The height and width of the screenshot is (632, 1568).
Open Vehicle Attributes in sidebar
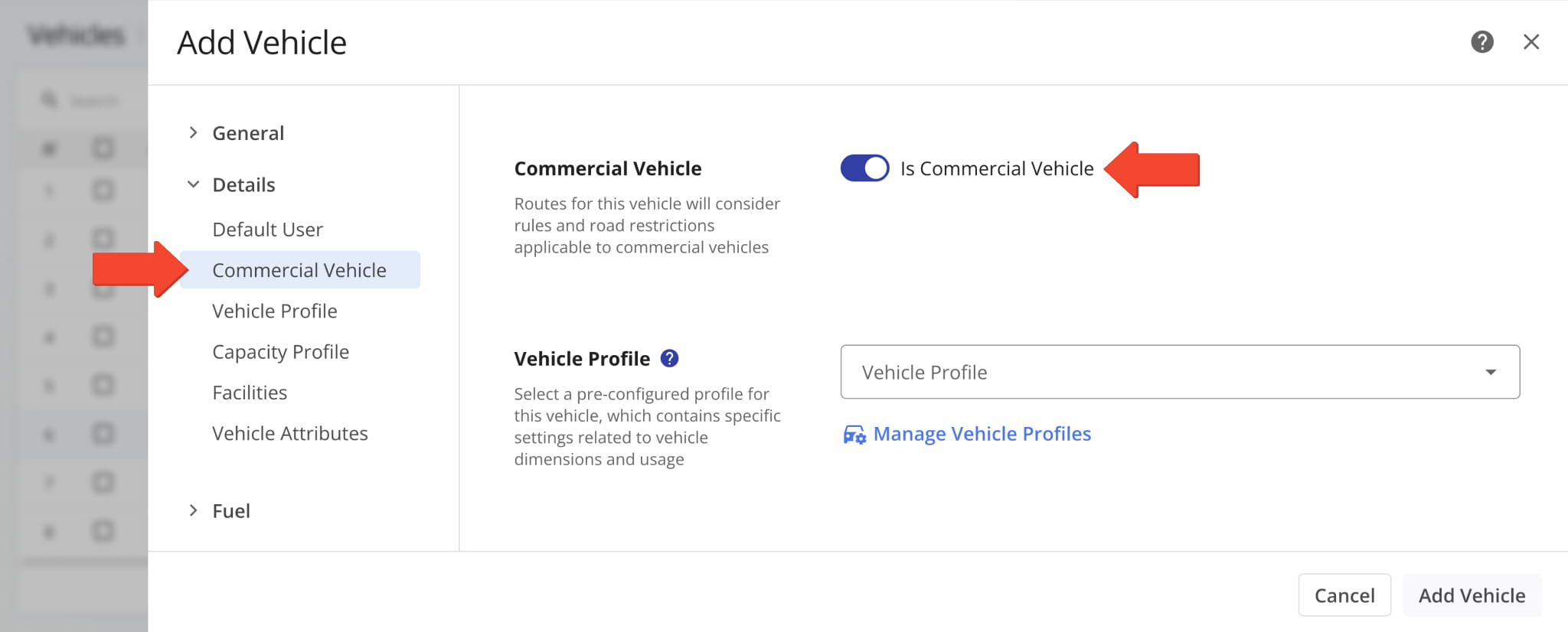[x=290, y=433]
